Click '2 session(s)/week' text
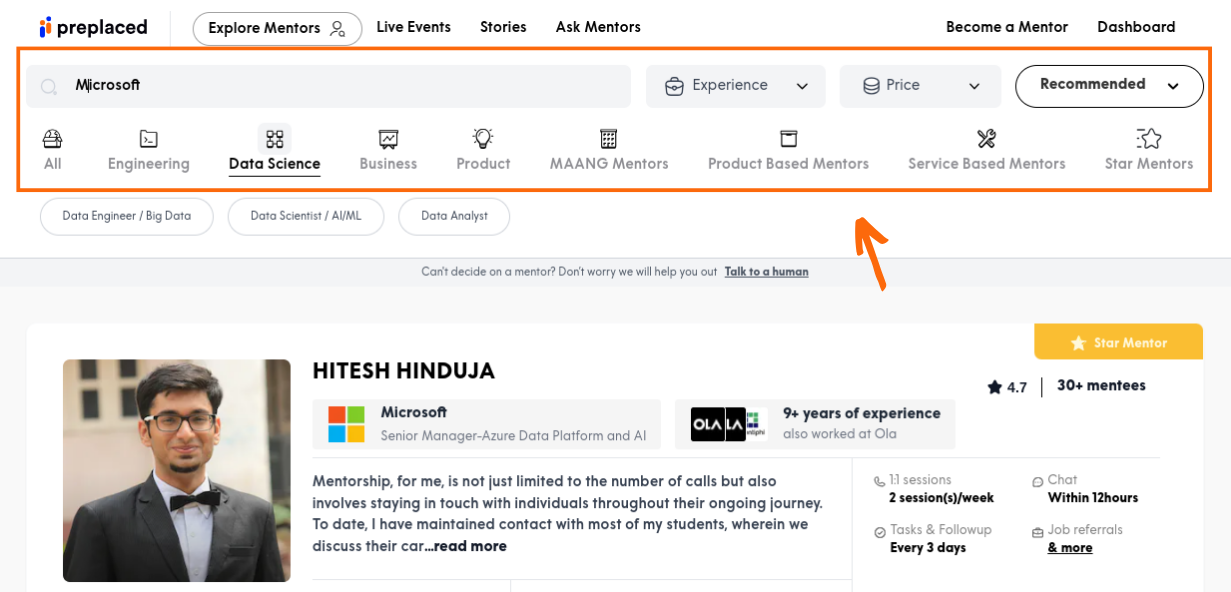1231x592 pixels. pyautogui.click(x=942, y=498)
